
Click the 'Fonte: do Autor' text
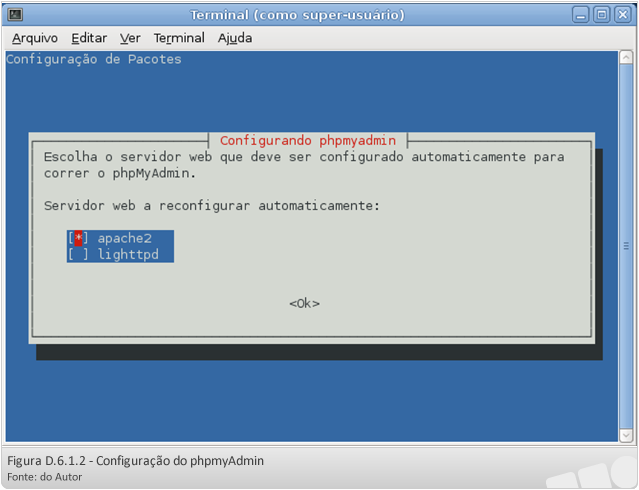coord(44,477)
